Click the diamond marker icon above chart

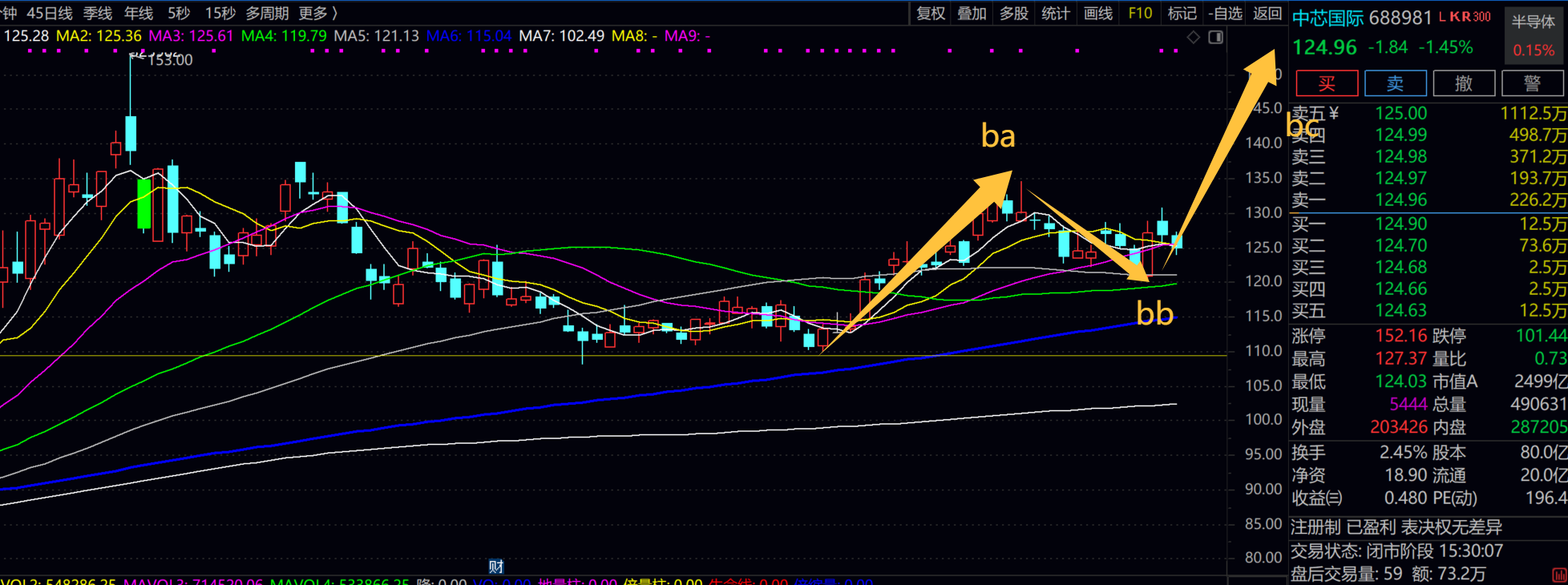click(1194, 37)
